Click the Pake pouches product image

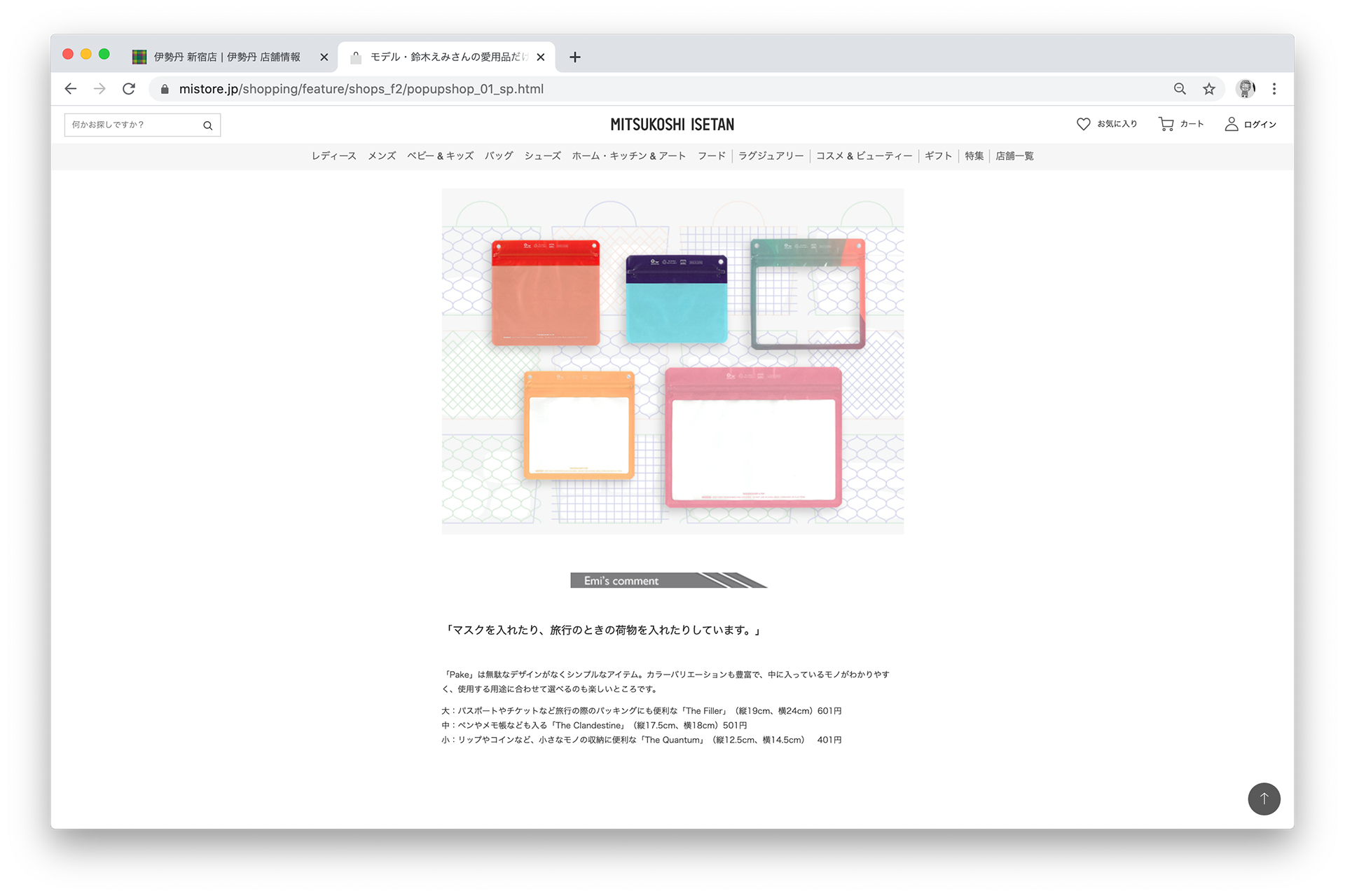[672, 361]
